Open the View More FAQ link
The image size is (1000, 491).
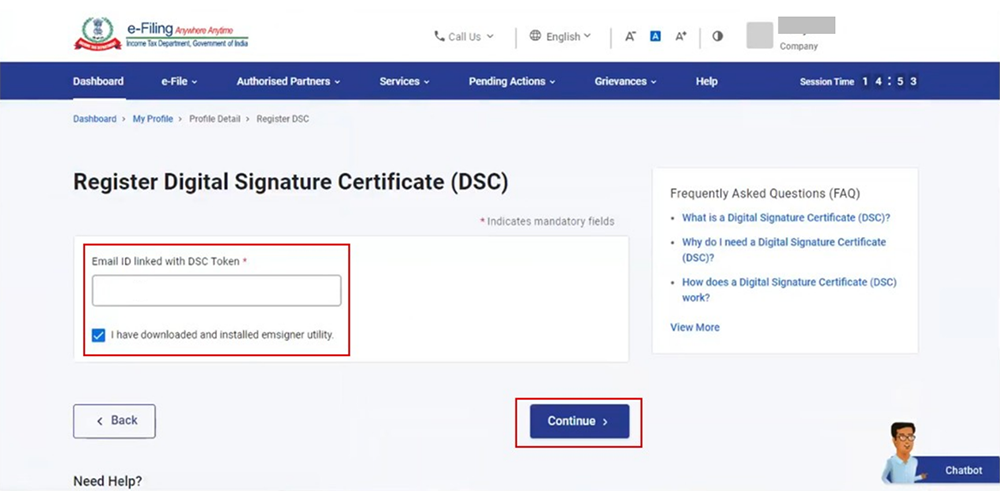[x=694, y=327]
